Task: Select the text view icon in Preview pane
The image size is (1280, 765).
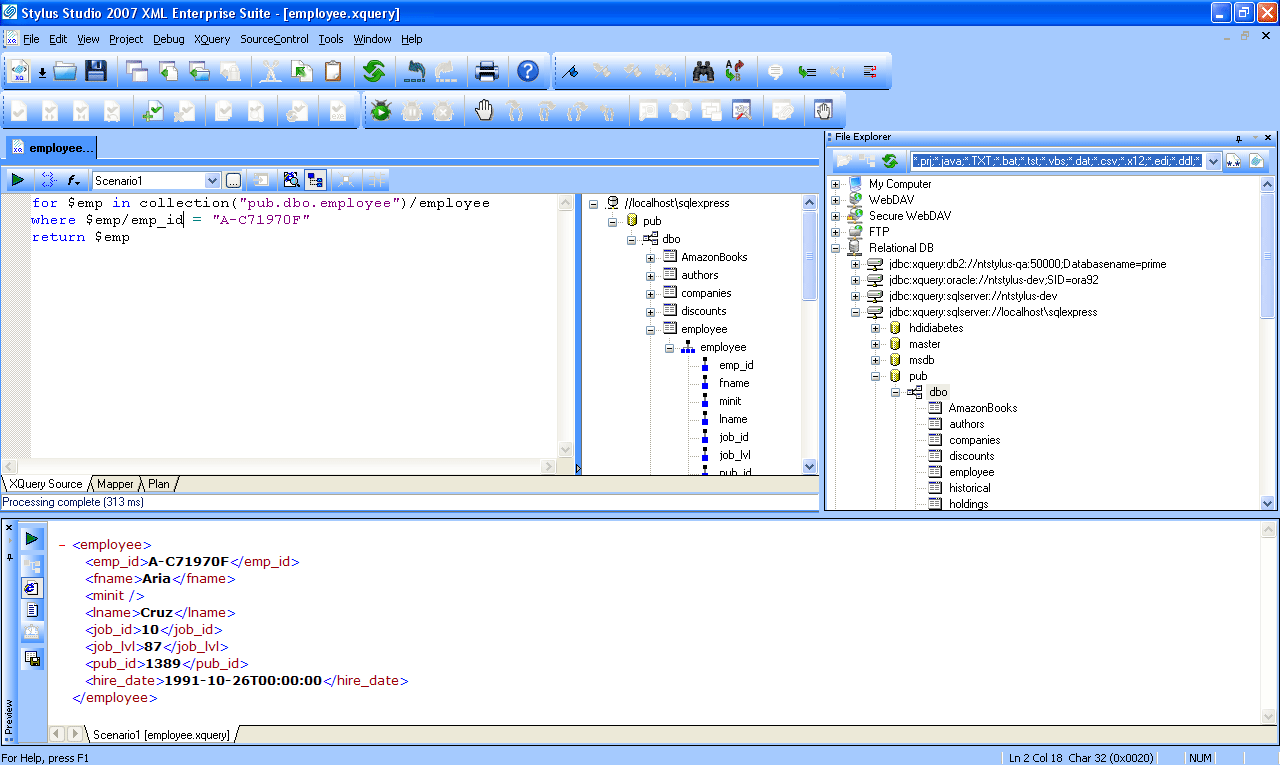Action: [x=32, y=609]
